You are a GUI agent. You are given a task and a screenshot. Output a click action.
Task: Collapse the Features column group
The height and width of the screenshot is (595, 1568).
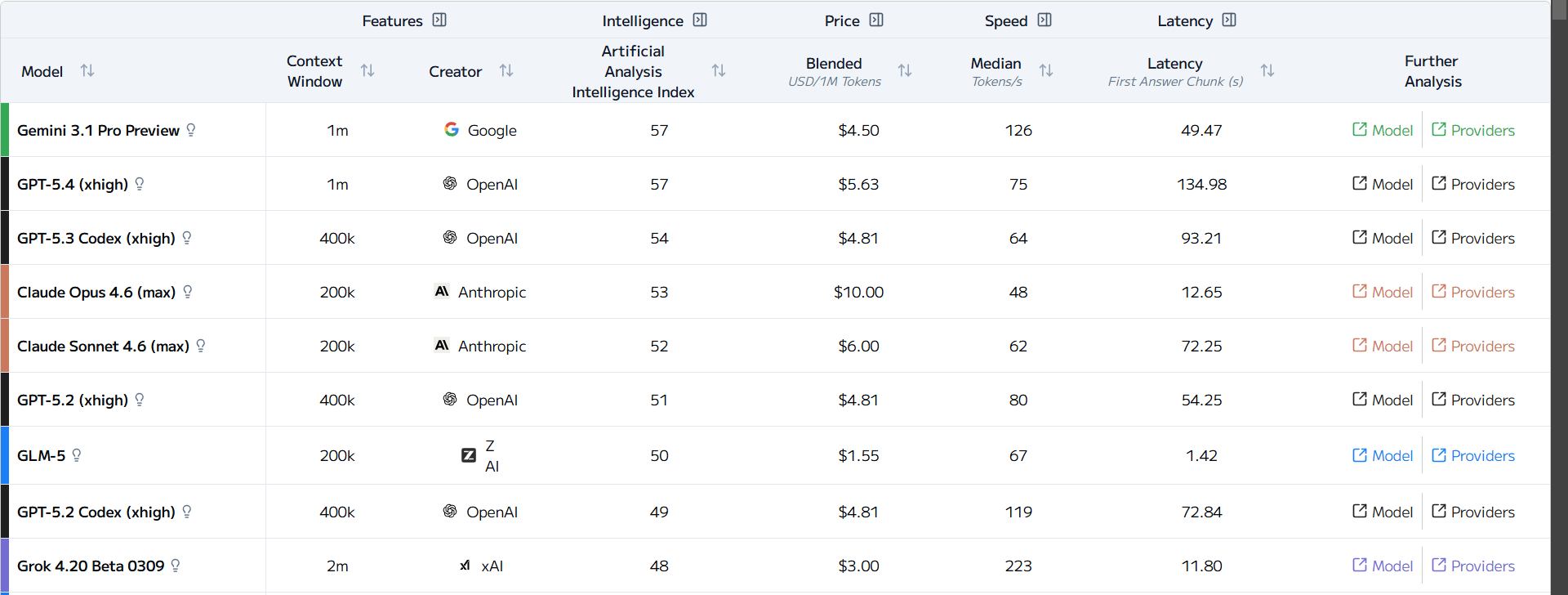[439, 20]
